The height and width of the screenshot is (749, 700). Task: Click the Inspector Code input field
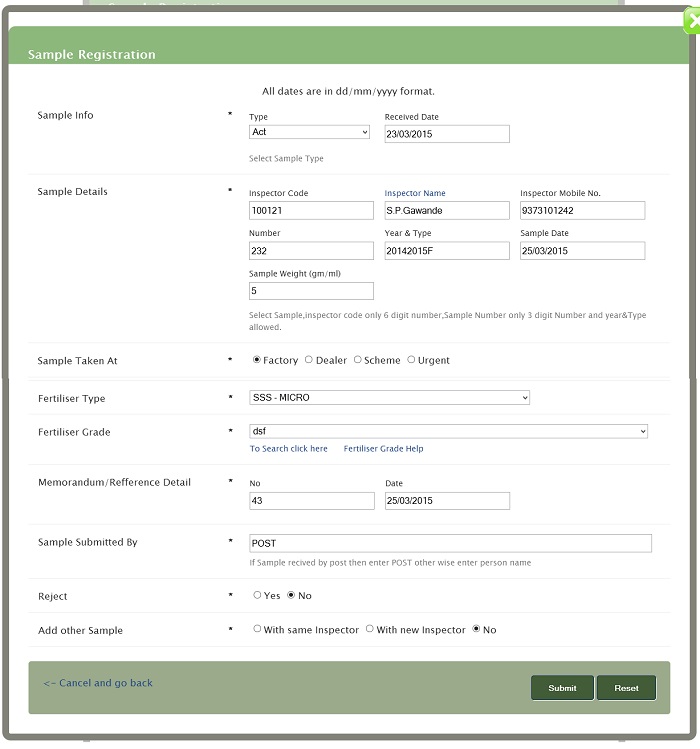[311, 211]
